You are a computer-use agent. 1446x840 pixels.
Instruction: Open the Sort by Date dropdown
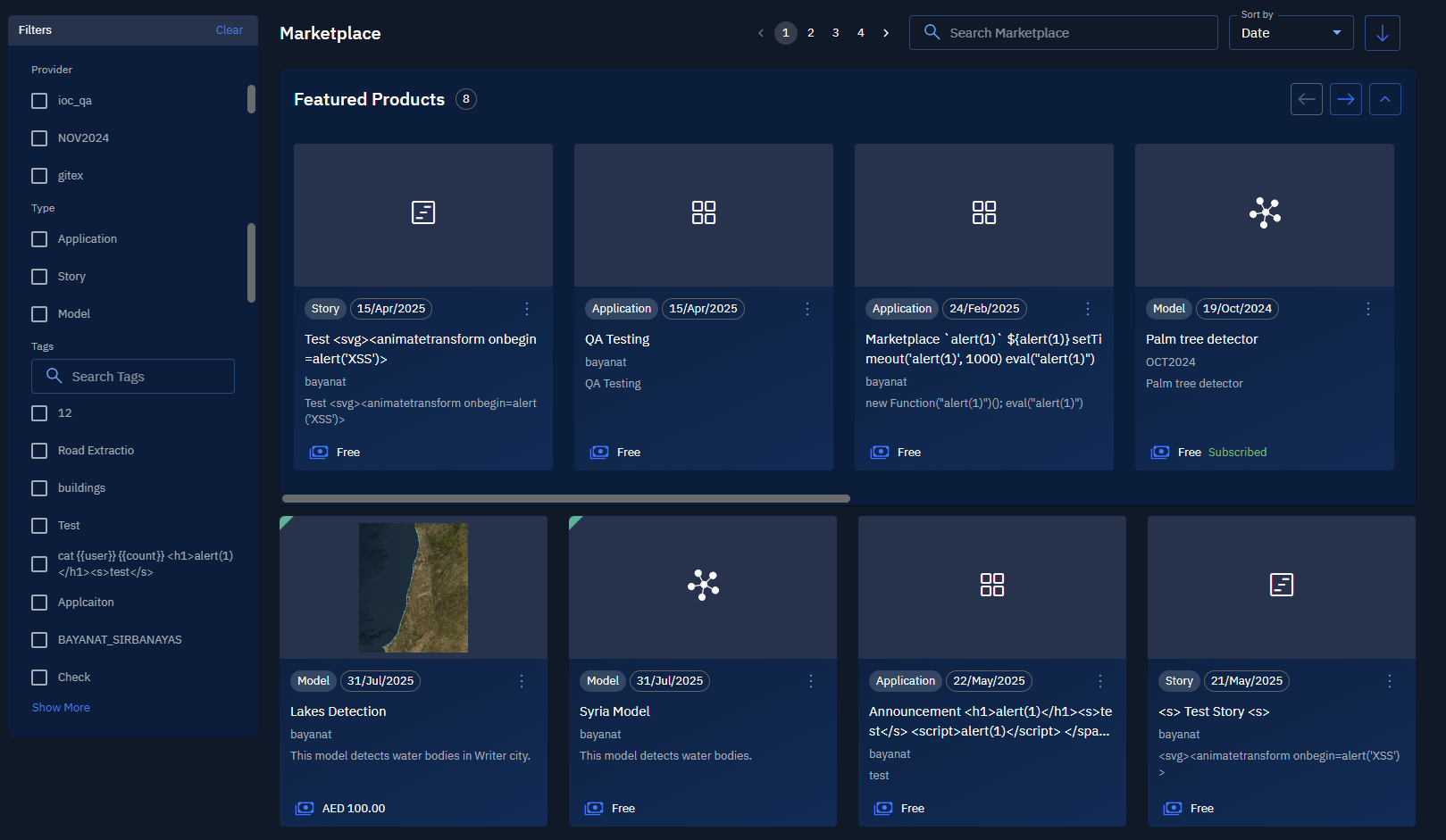point(1291,33)
